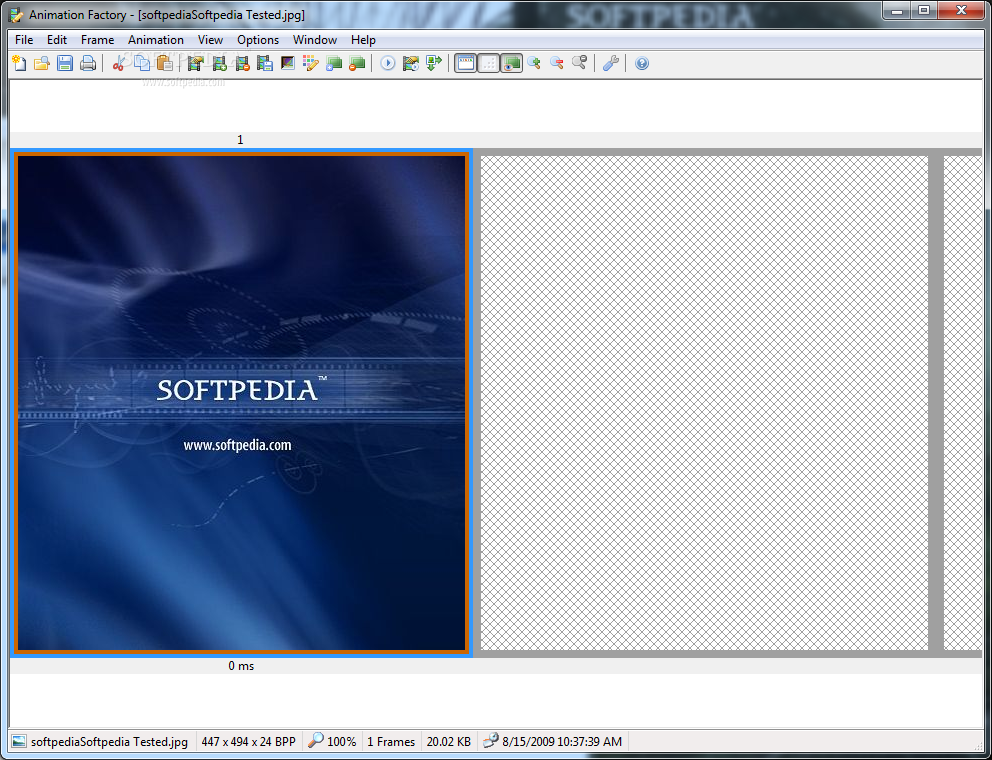Viewport: 992px width, 760px height.
Task: Select the Softpedia frame 1 thumbnail
Action: [x=241, y=403]
